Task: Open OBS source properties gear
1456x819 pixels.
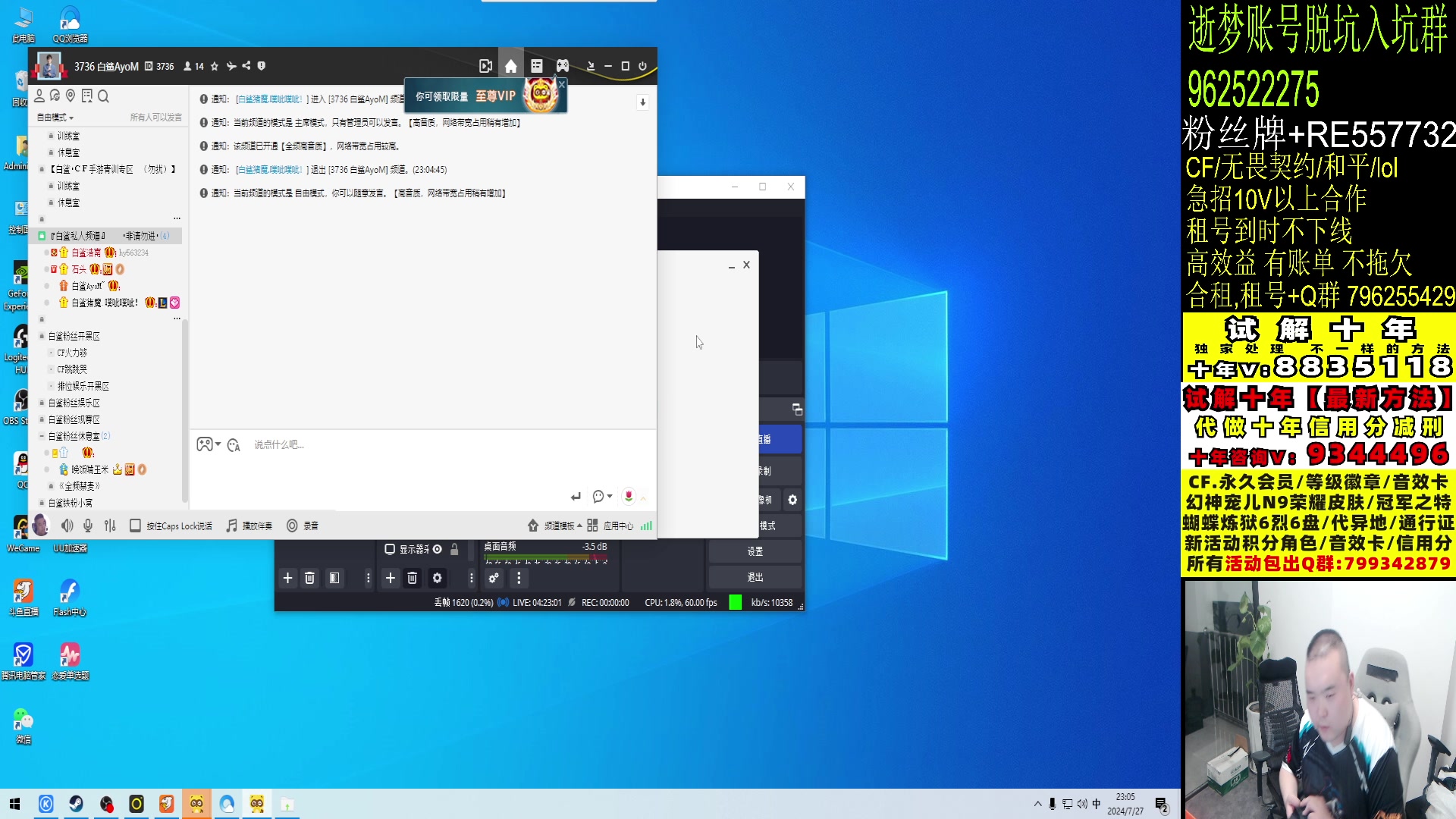Action: 437,578
